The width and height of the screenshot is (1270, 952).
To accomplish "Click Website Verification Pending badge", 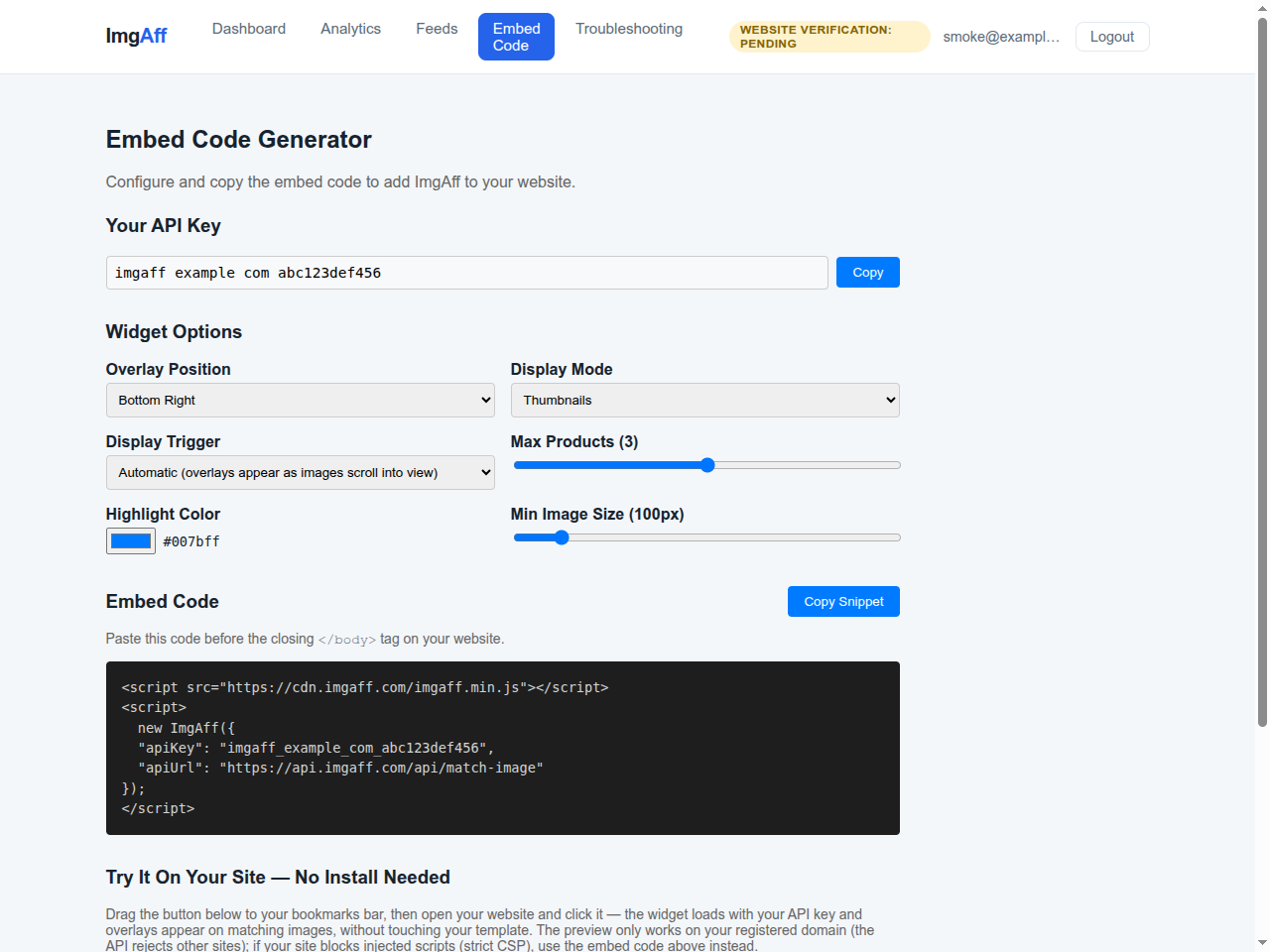I will pyautogui.click(x=829, y=37).
